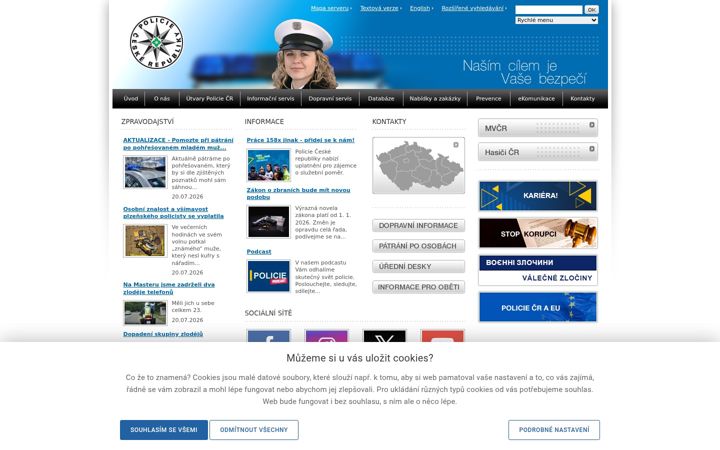Open Mapa serveru link
This screenshot has height=450, width=720.
click(330, 8)
